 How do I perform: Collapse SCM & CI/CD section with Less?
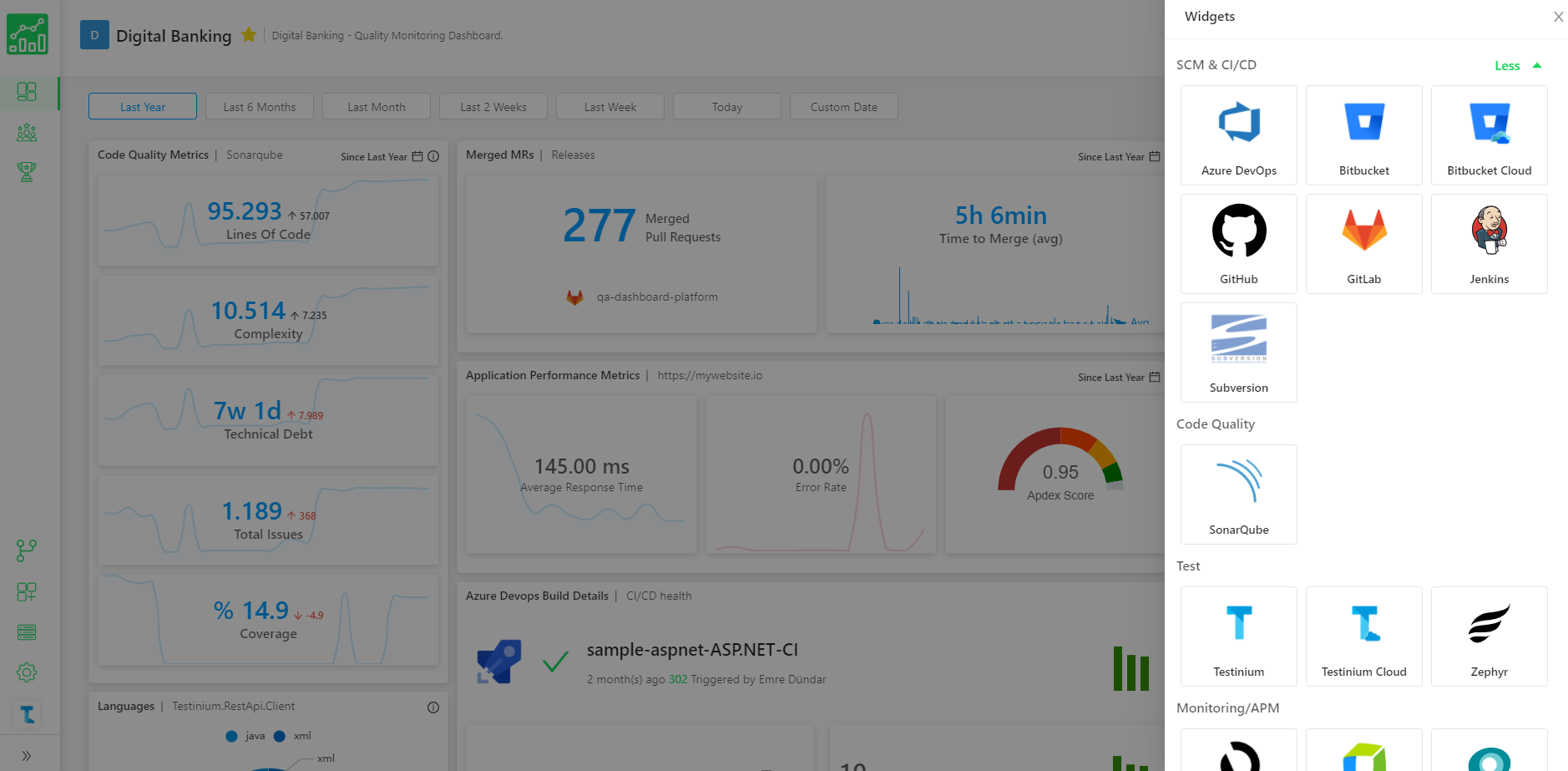1517,66
